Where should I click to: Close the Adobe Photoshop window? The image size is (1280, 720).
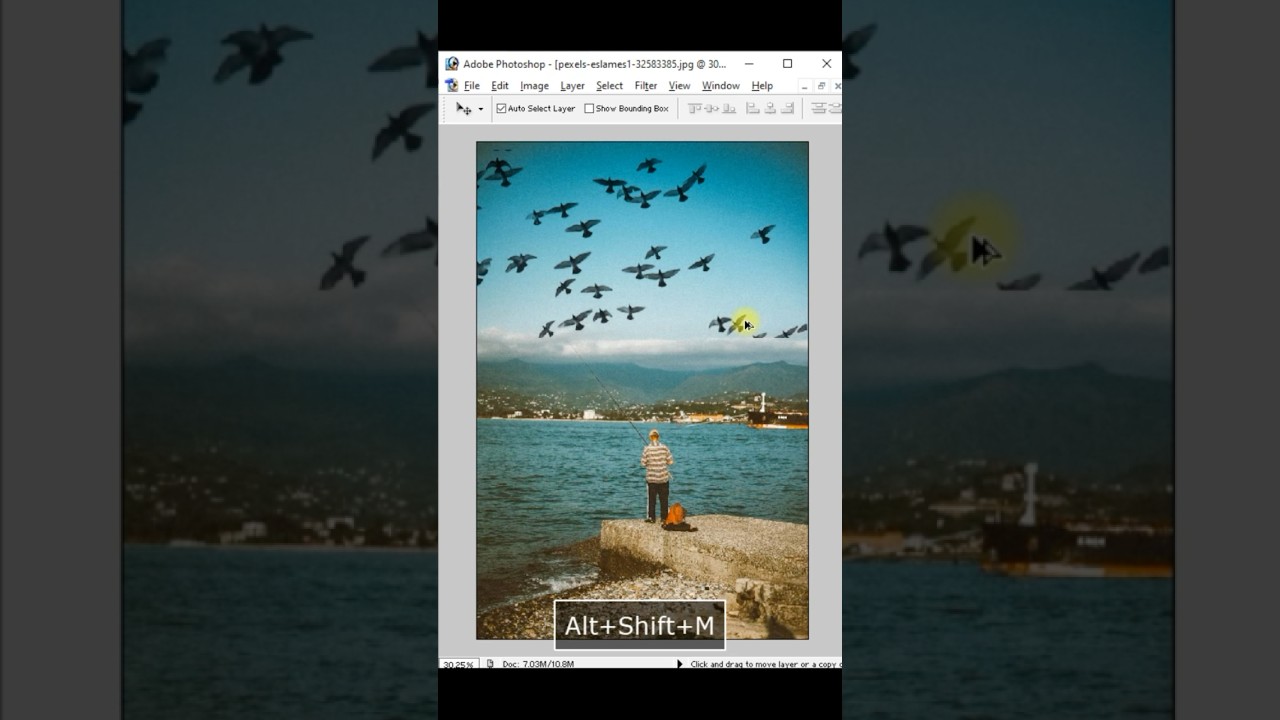click(x=826, y=64)
